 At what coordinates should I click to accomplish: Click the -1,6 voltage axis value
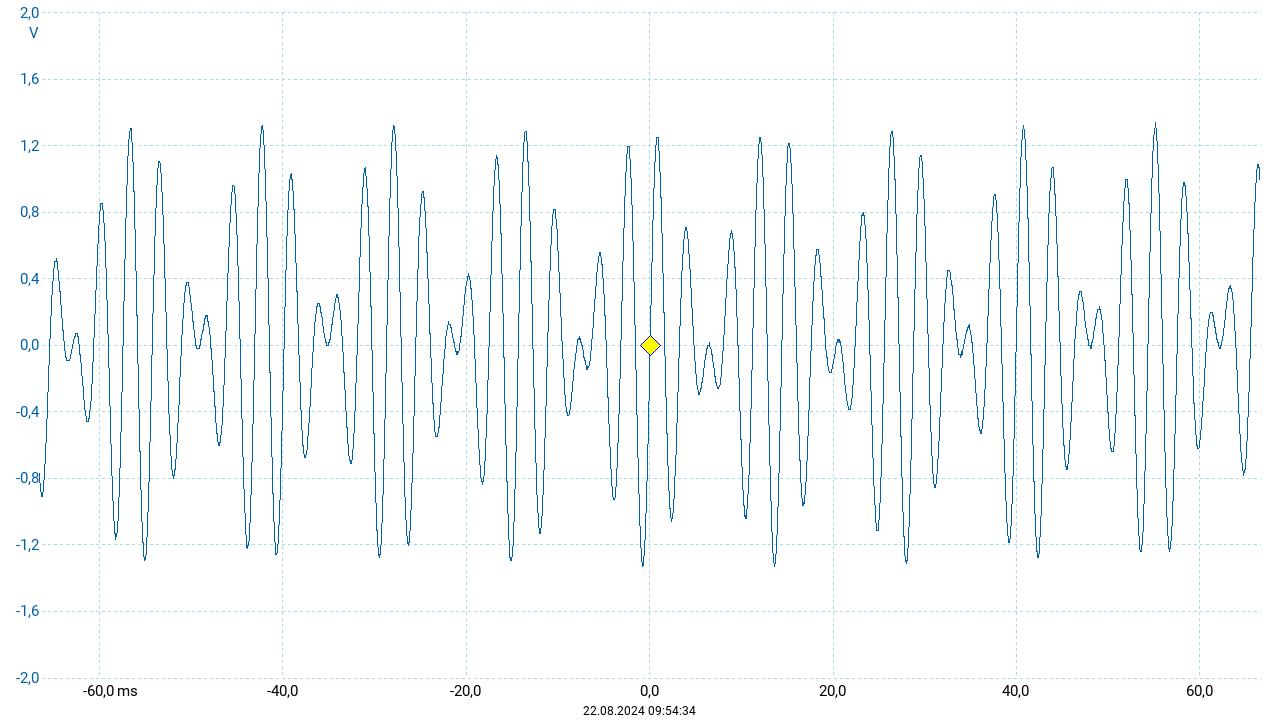[x=27, y=611]
